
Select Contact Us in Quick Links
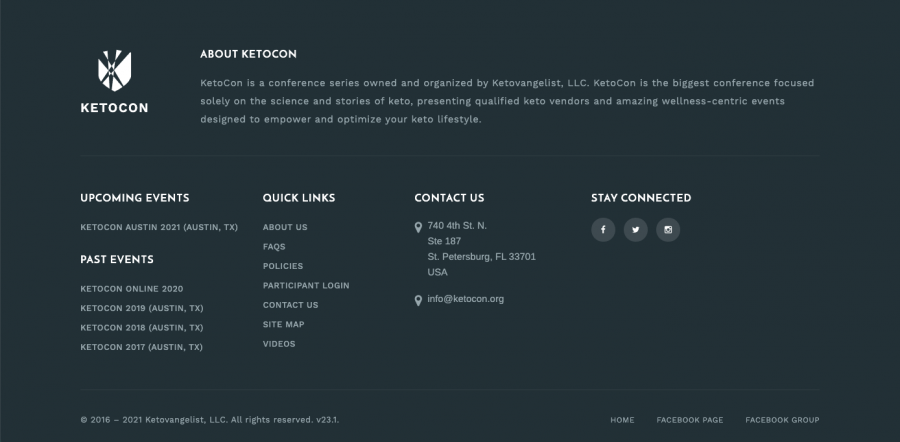coord(290,305)
